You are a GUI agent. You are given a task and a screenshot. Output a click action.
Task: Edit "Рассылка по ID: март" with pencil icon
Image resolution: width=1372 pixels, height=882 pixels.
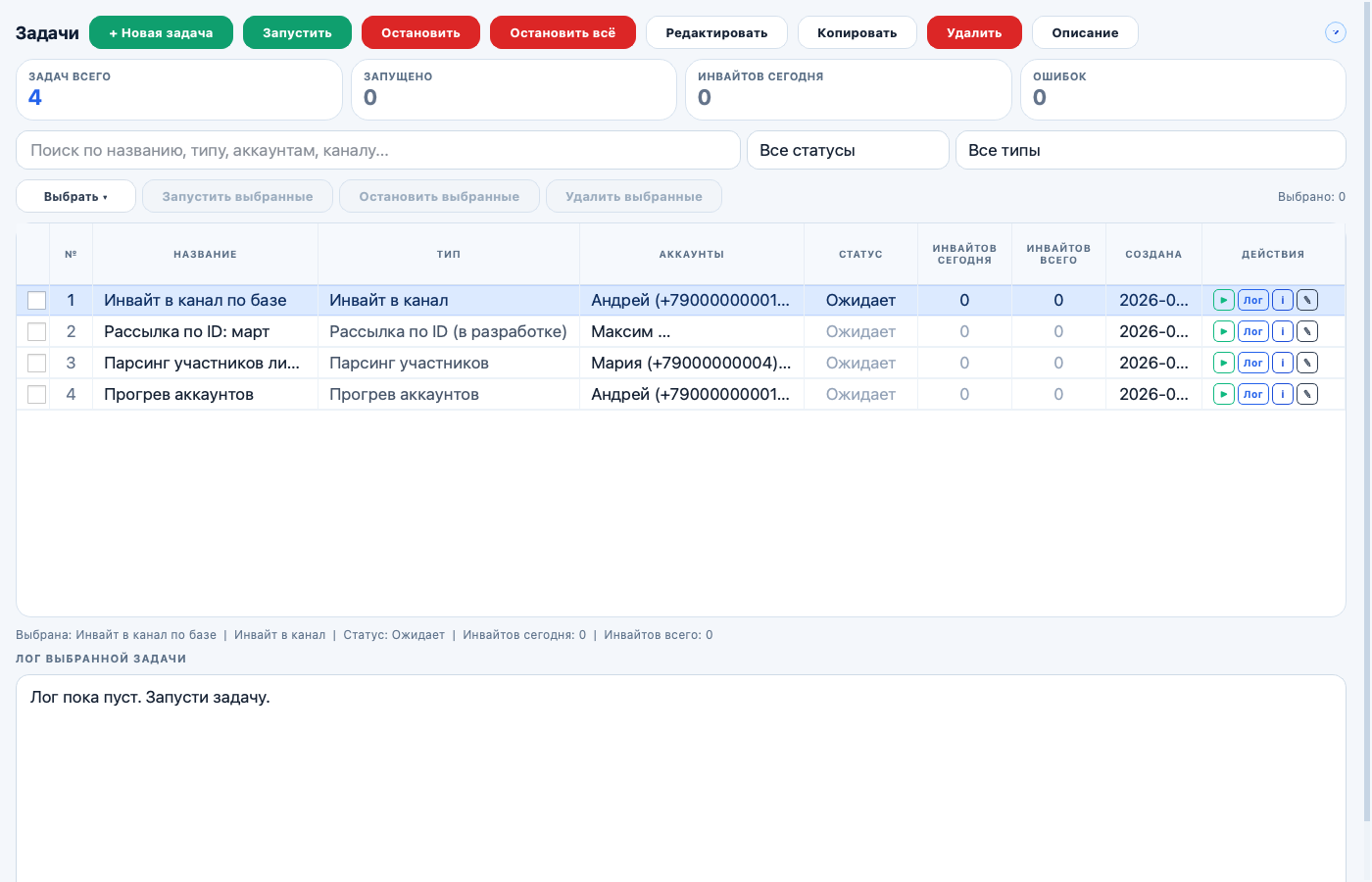click(1307, 331)
